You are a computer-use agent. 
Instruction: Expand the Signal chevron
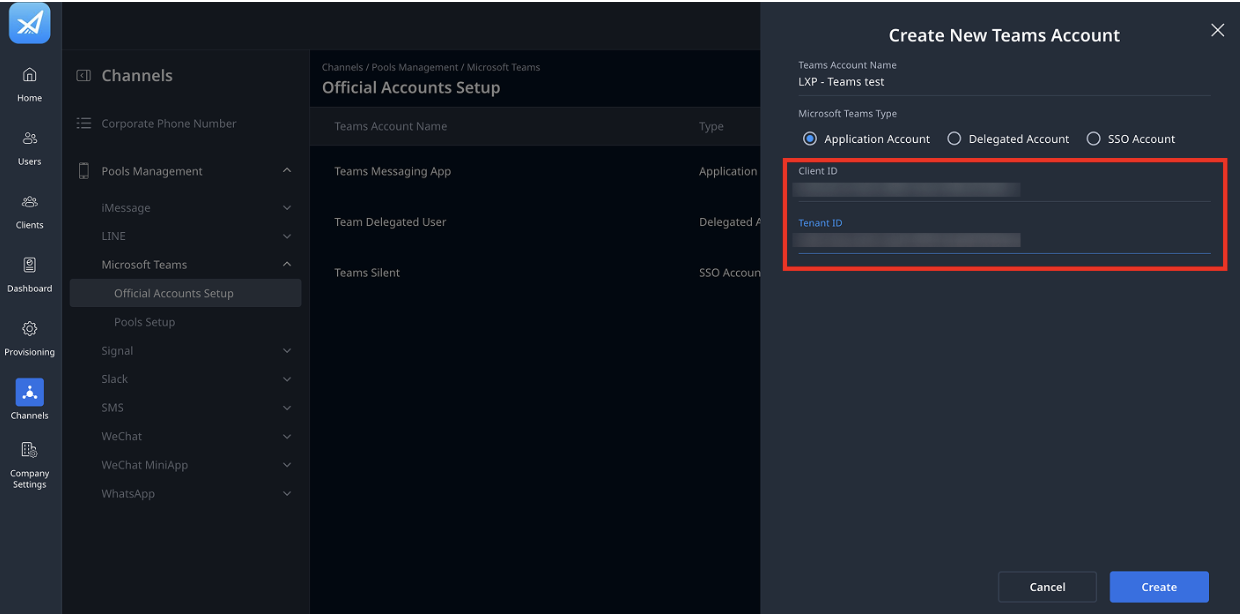(x=287, y=351)
